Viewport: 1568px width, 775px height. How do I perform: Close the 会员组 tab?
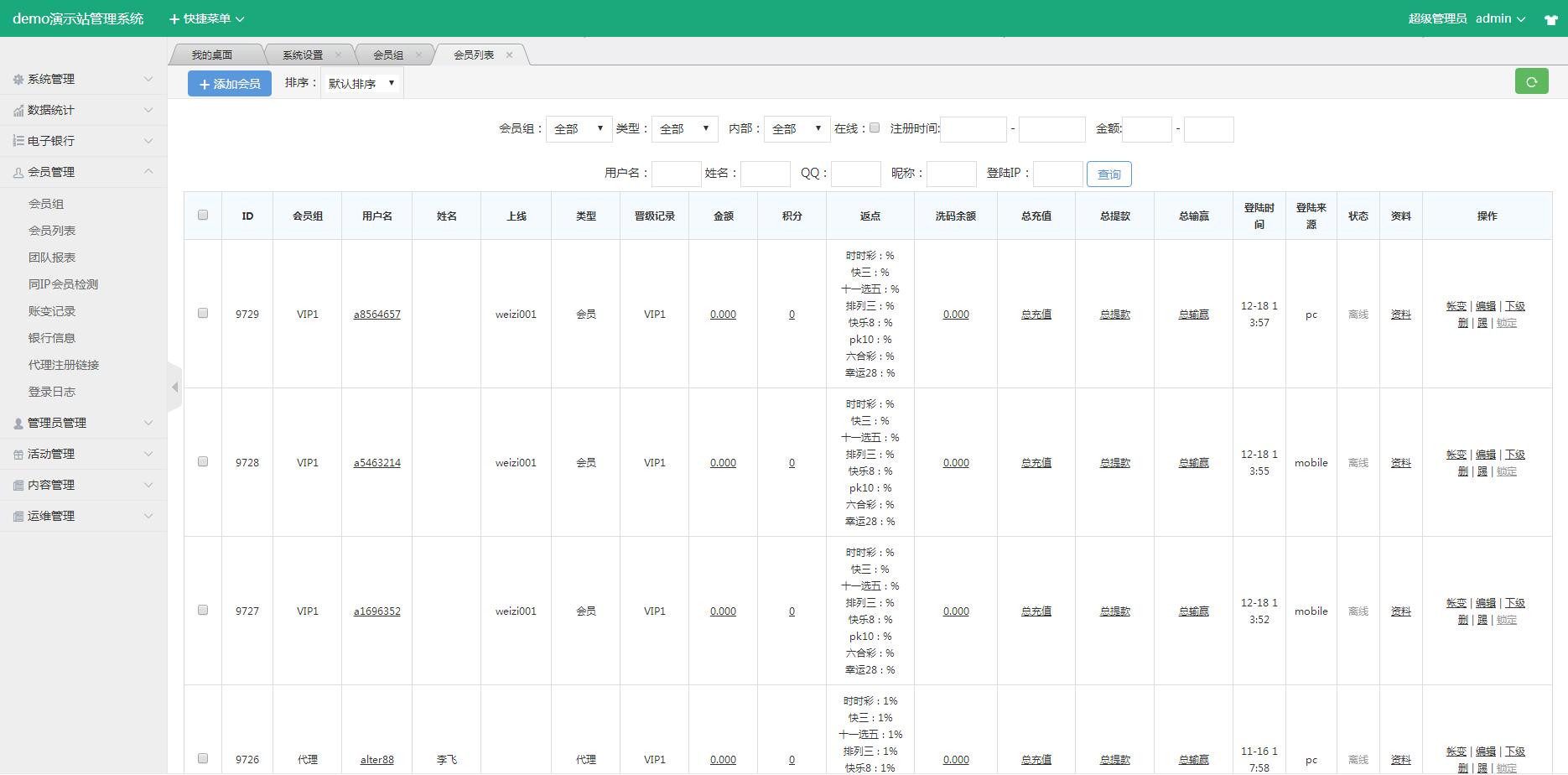[418, 55]
